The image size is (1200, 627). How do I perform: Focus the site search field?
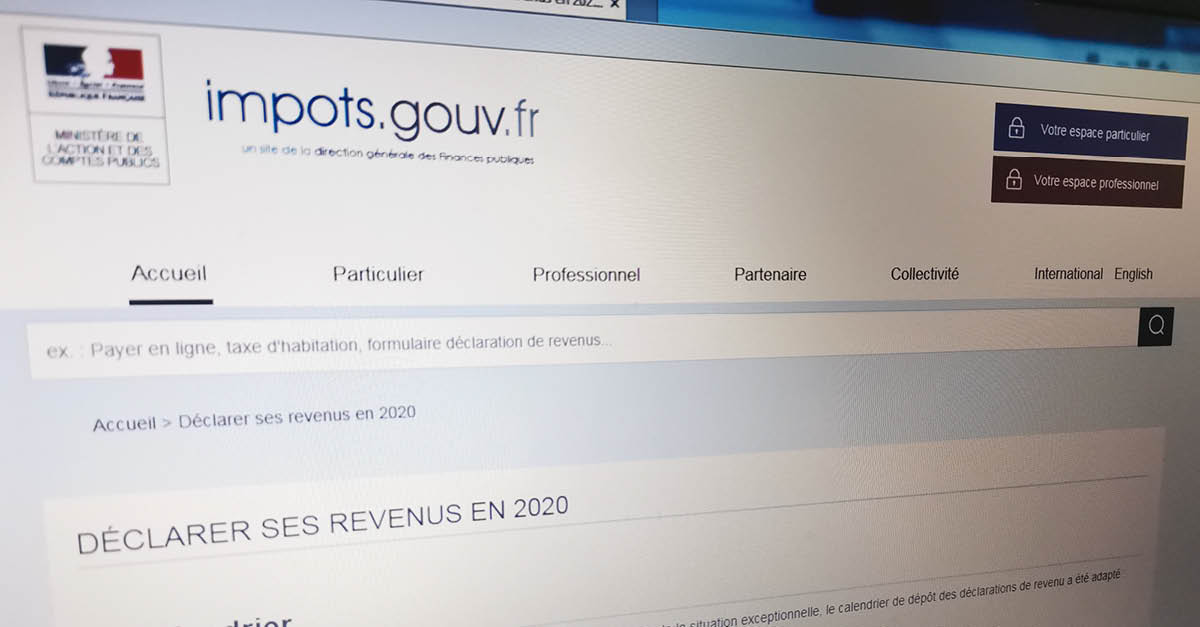tap(583, 343)
